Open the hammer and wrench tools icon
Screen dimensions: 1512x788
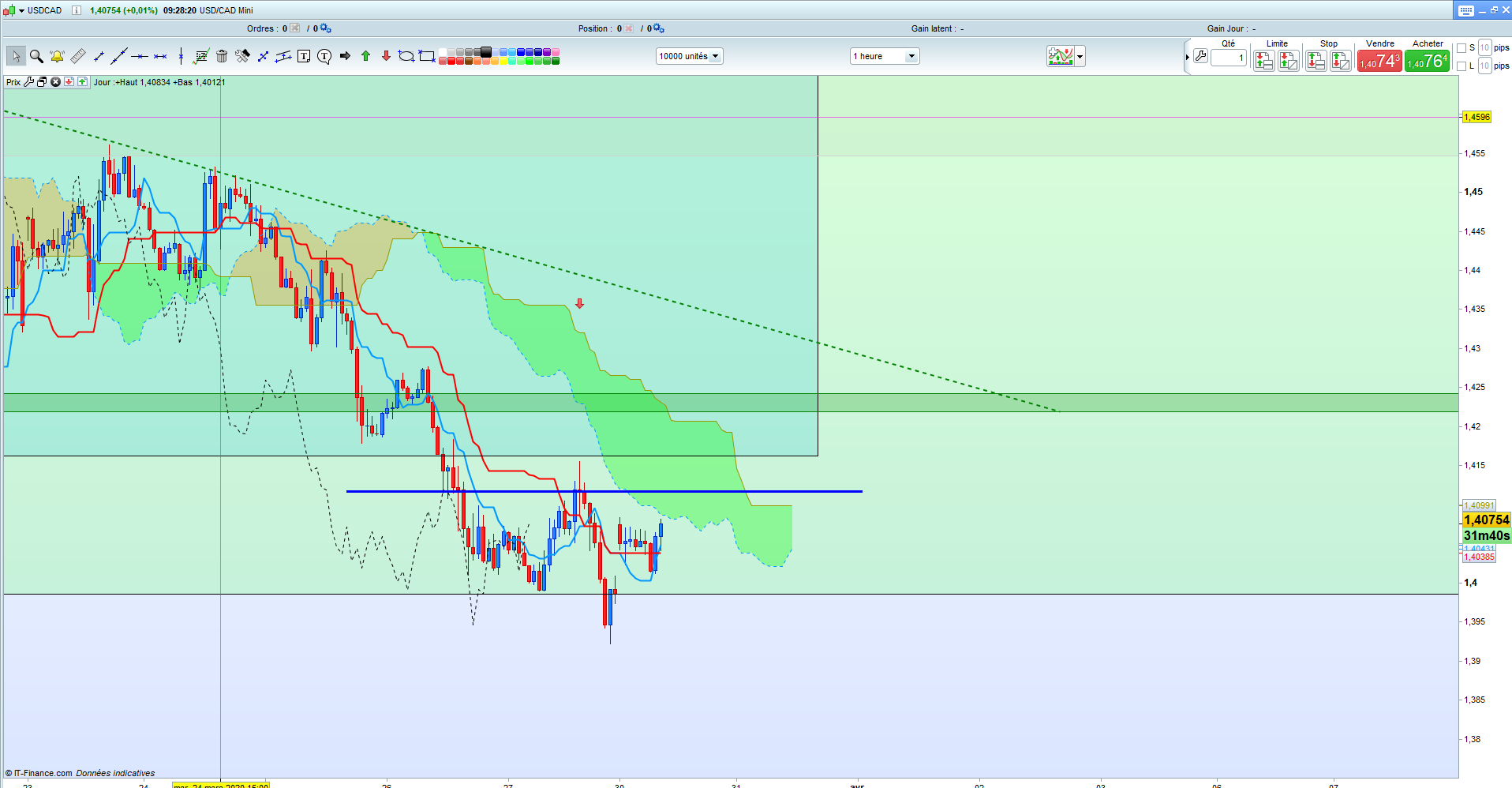pyautogui.click(x=242, y=56)
